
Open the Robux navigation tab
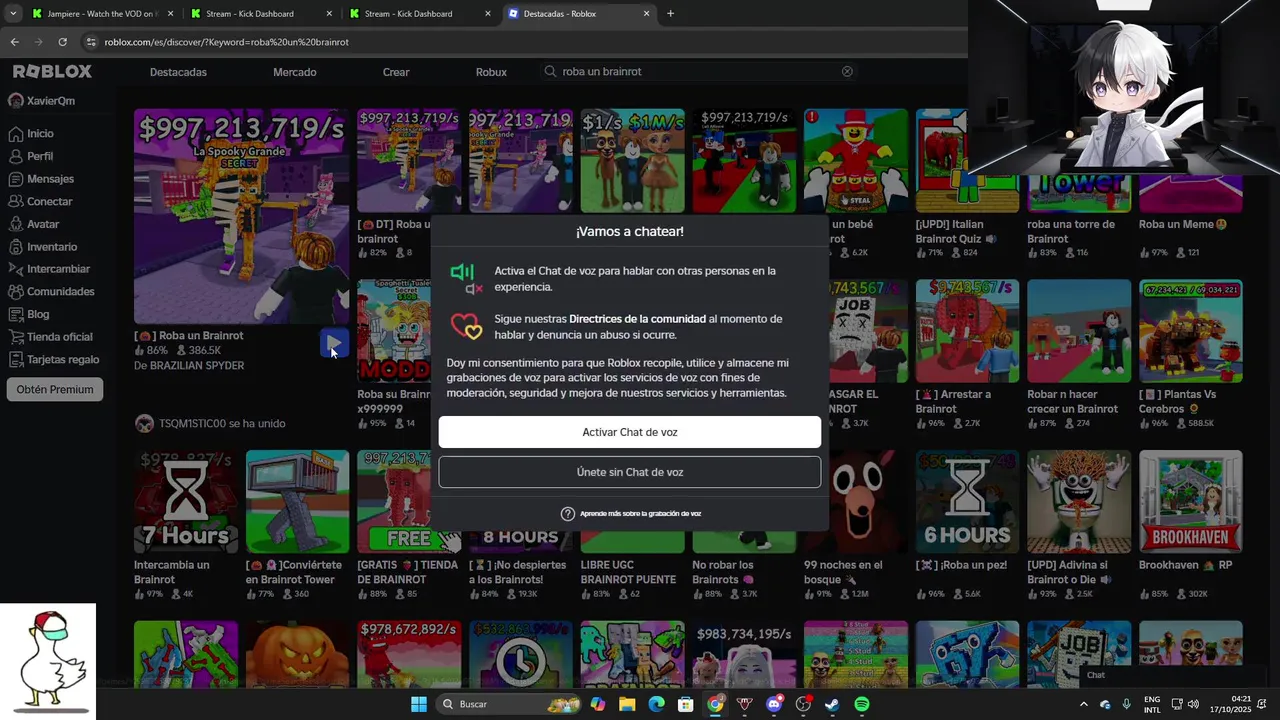pyautogui.click(x=491, y=72)
